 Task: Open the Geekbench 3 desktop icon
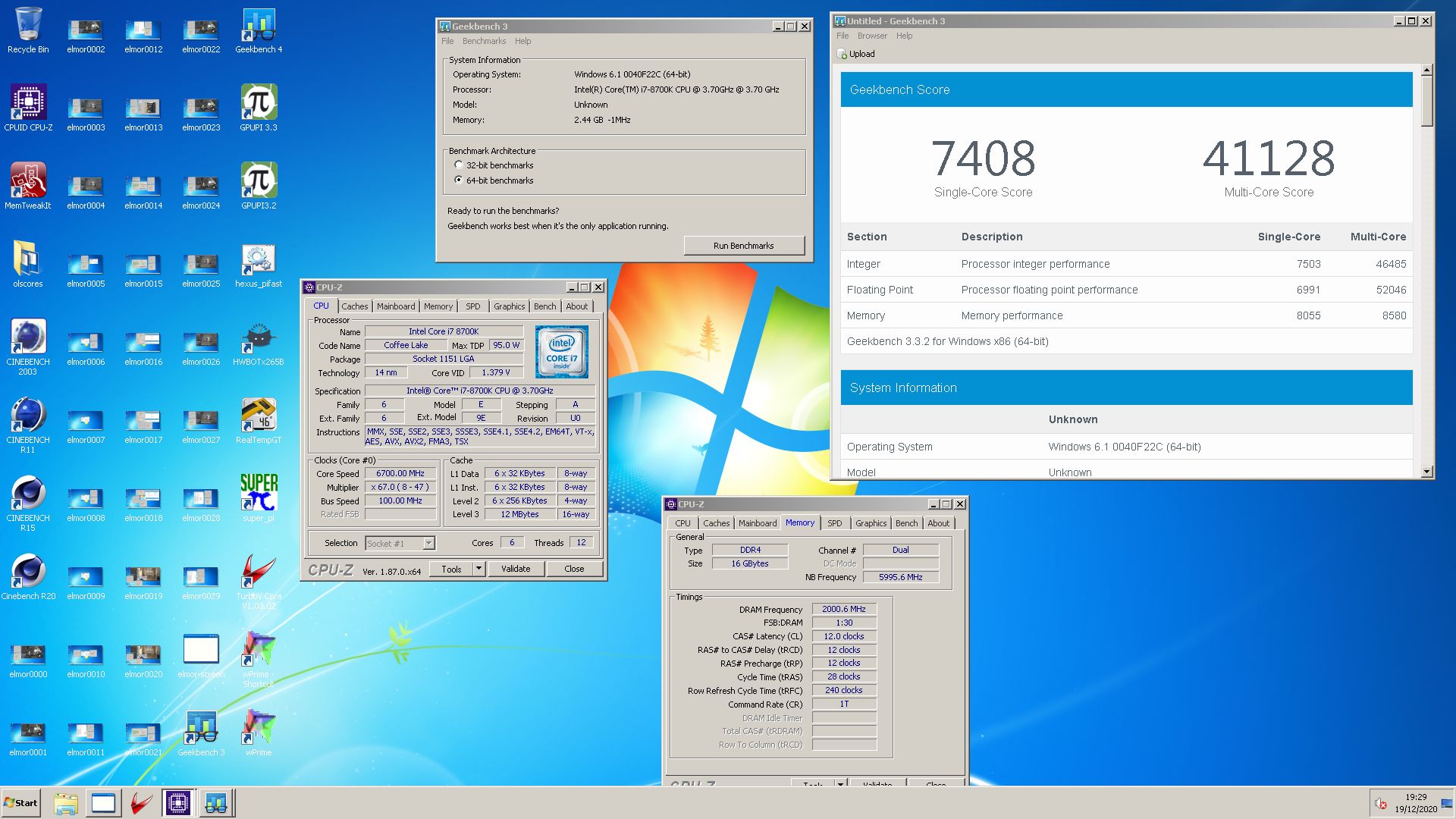click(201, 733)
